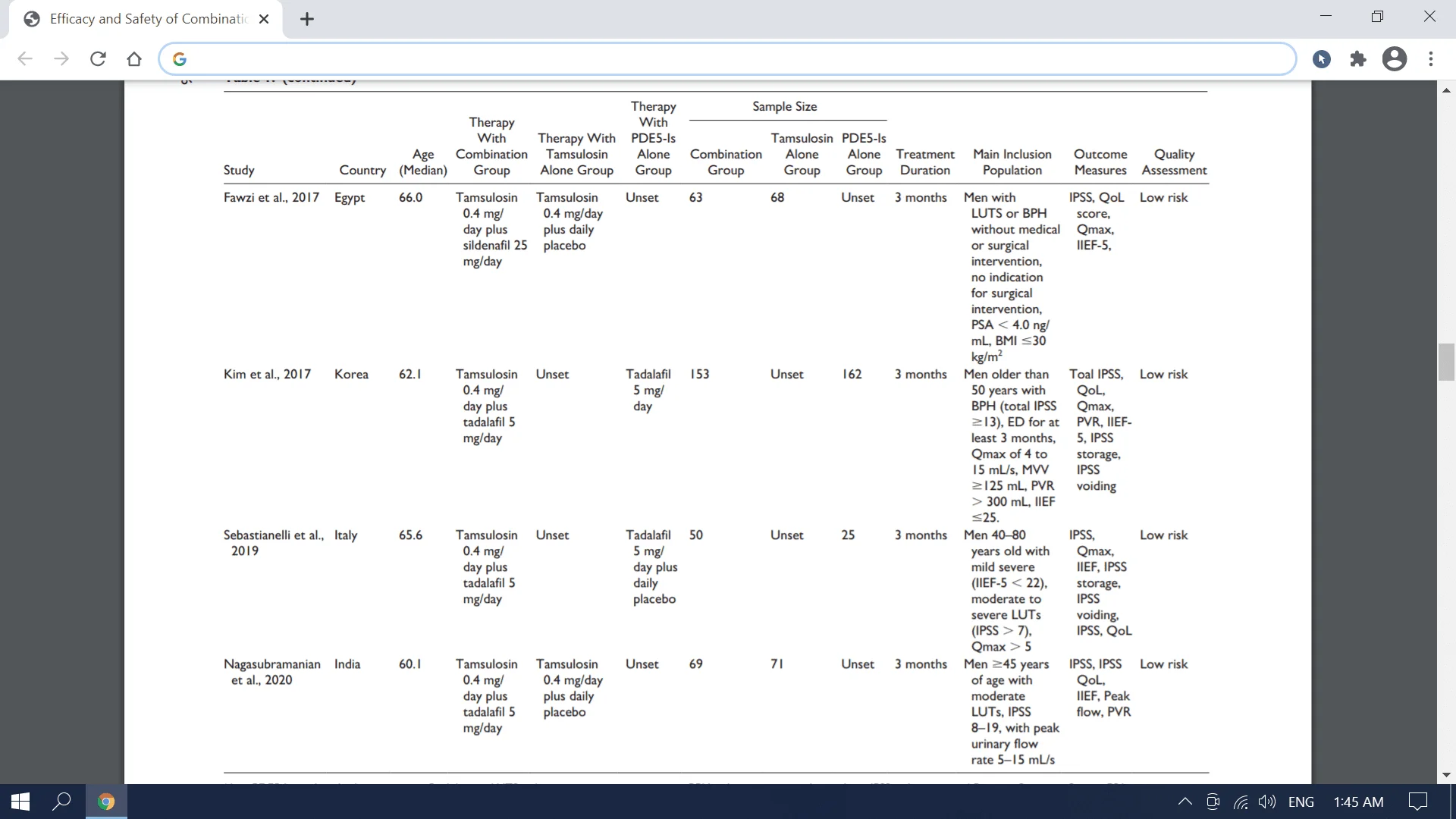Viewport: 1456px width, 819px height.
Task: Click the sample size value '153'
Action: [x=699, y=374]
